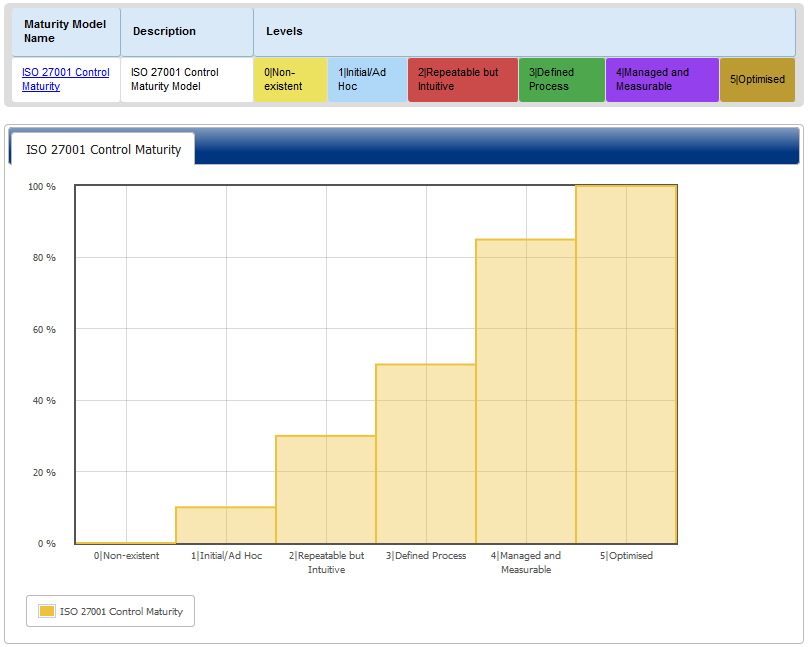Click the Levels column header
This screenshot has height=647, width=809.
[x=524, y=31]
